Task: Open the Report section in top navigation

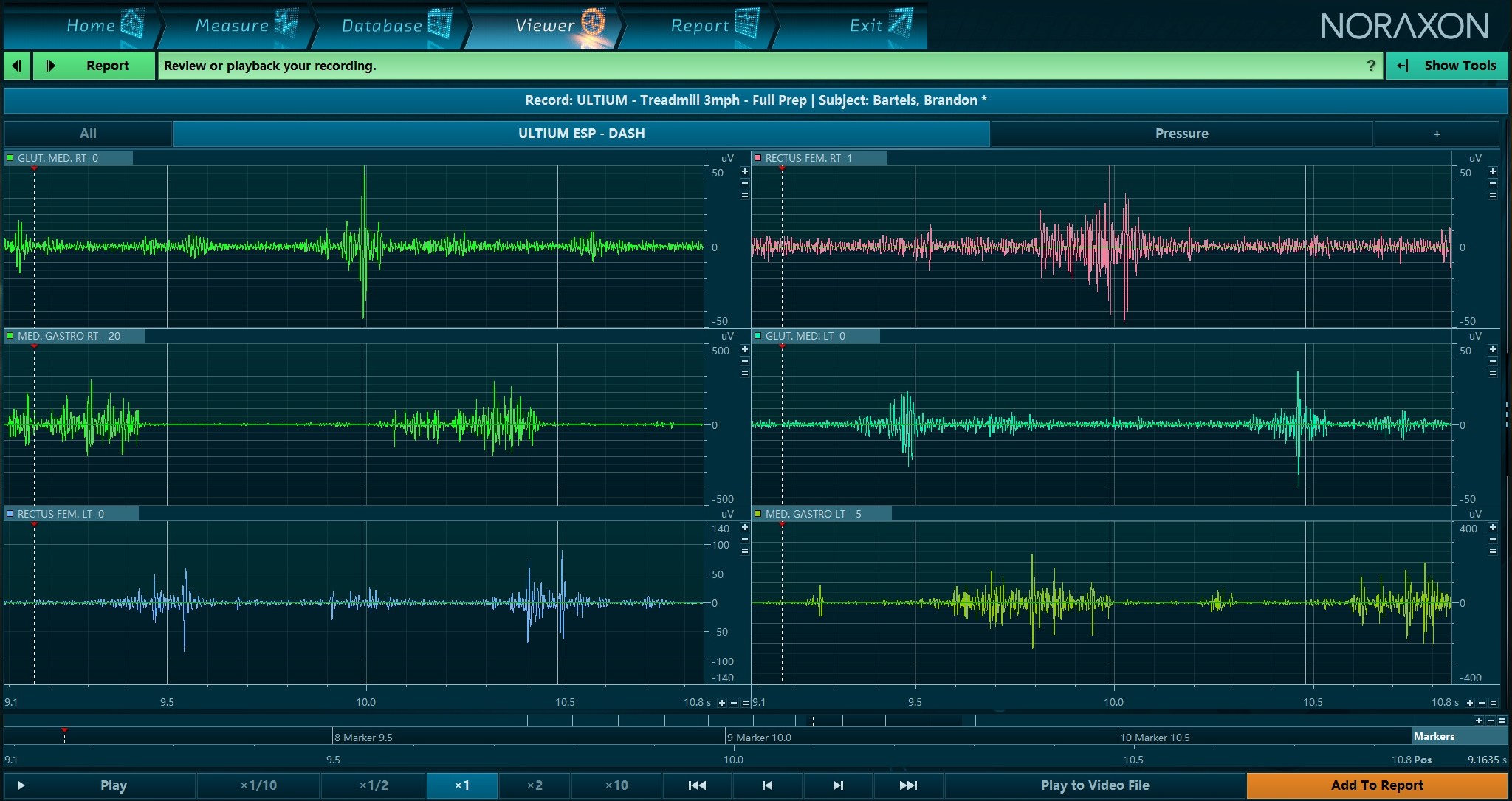Action: [x=700, y=25]
